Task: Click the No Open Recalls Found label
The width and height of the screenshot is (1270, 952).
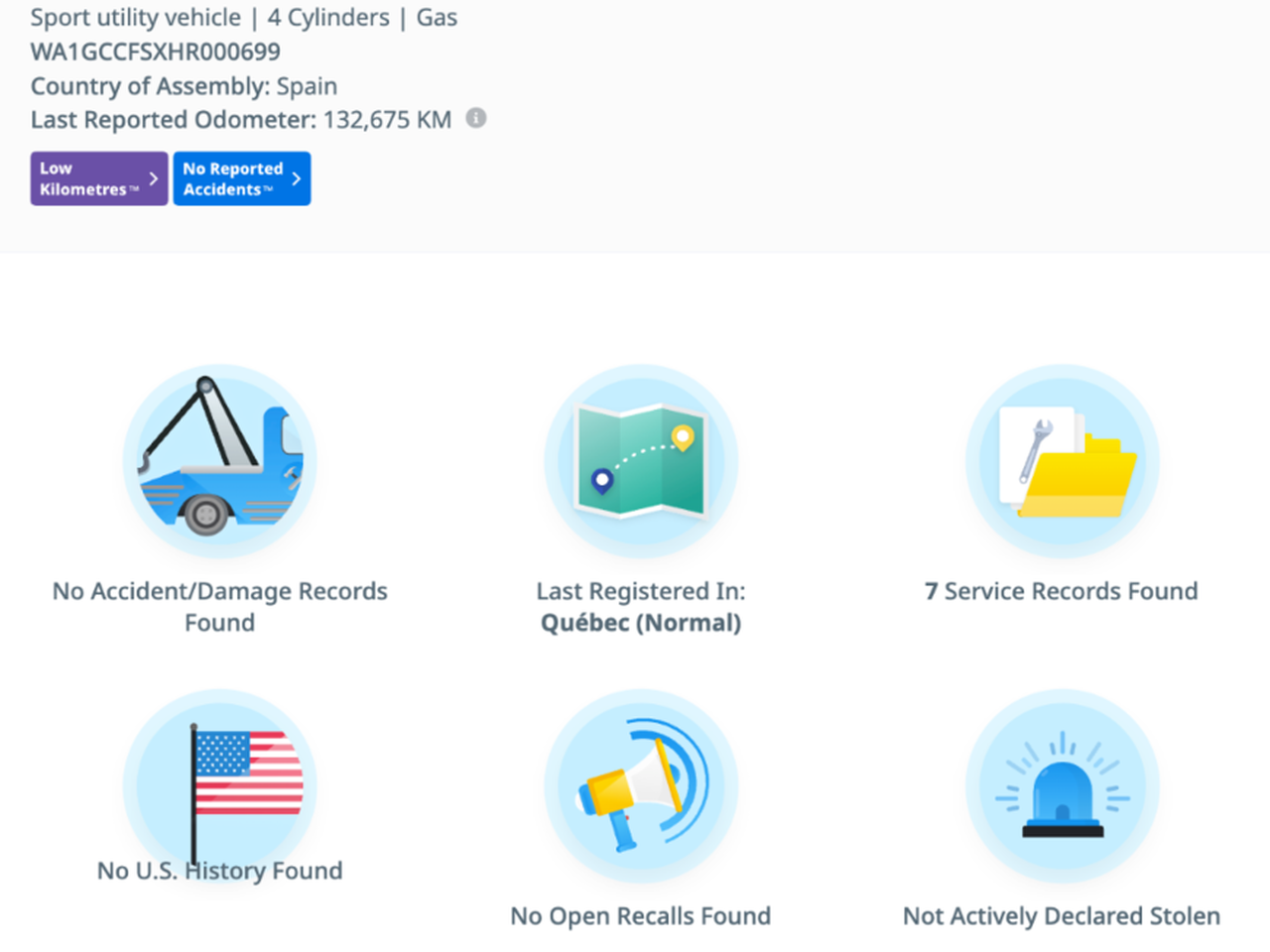Action: [641, 916]
